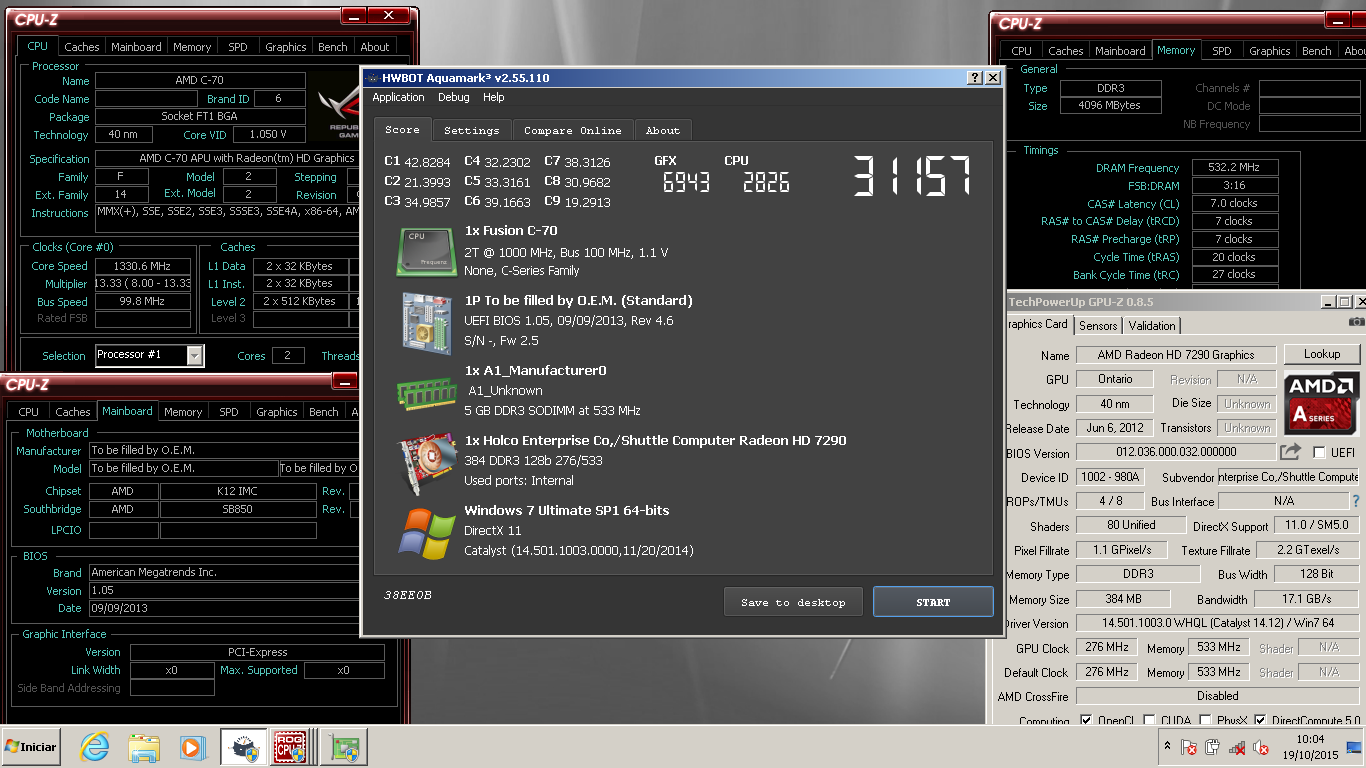Click the START benchmark button
Viewport: 1366px width, 768px height.
pyautogui.click(x=933, y=602)
